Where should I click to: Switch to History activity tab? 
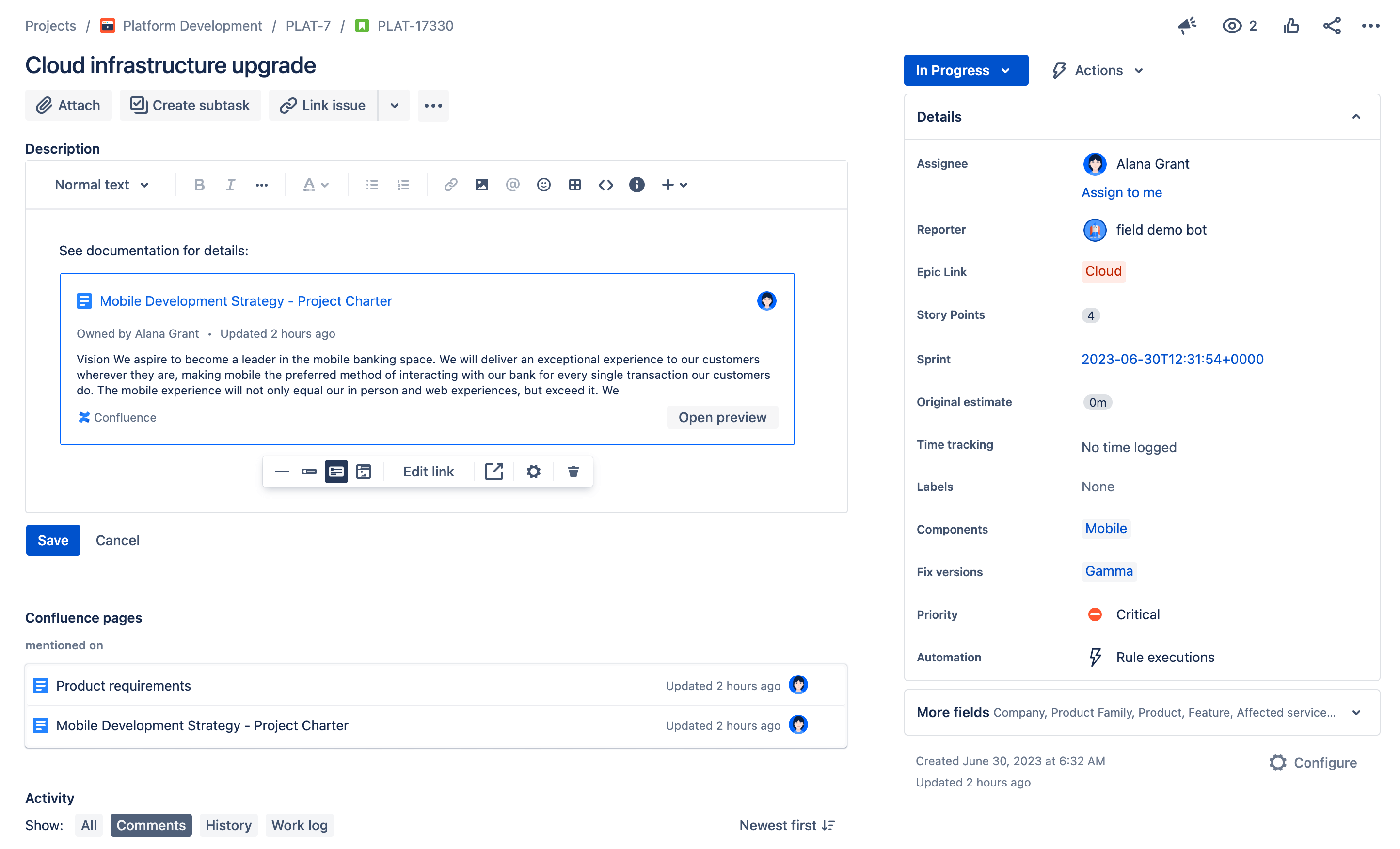(x=228, y=825)
